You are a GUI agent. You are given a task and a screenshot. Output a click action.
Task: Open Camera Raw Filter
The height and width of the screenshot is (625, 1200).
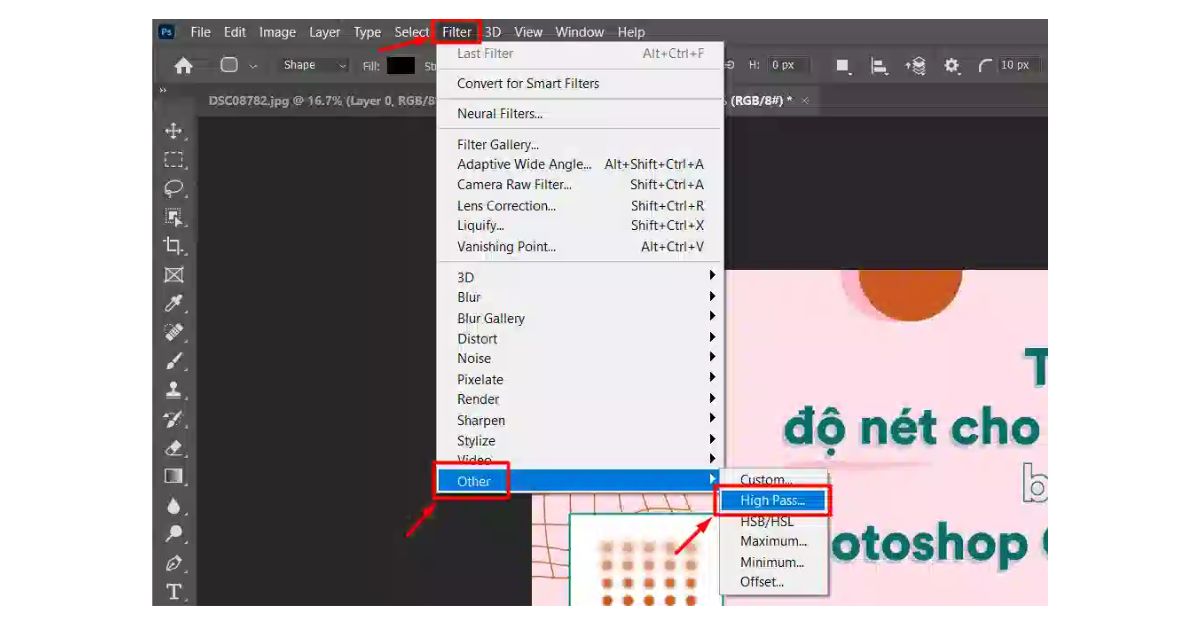580,184
